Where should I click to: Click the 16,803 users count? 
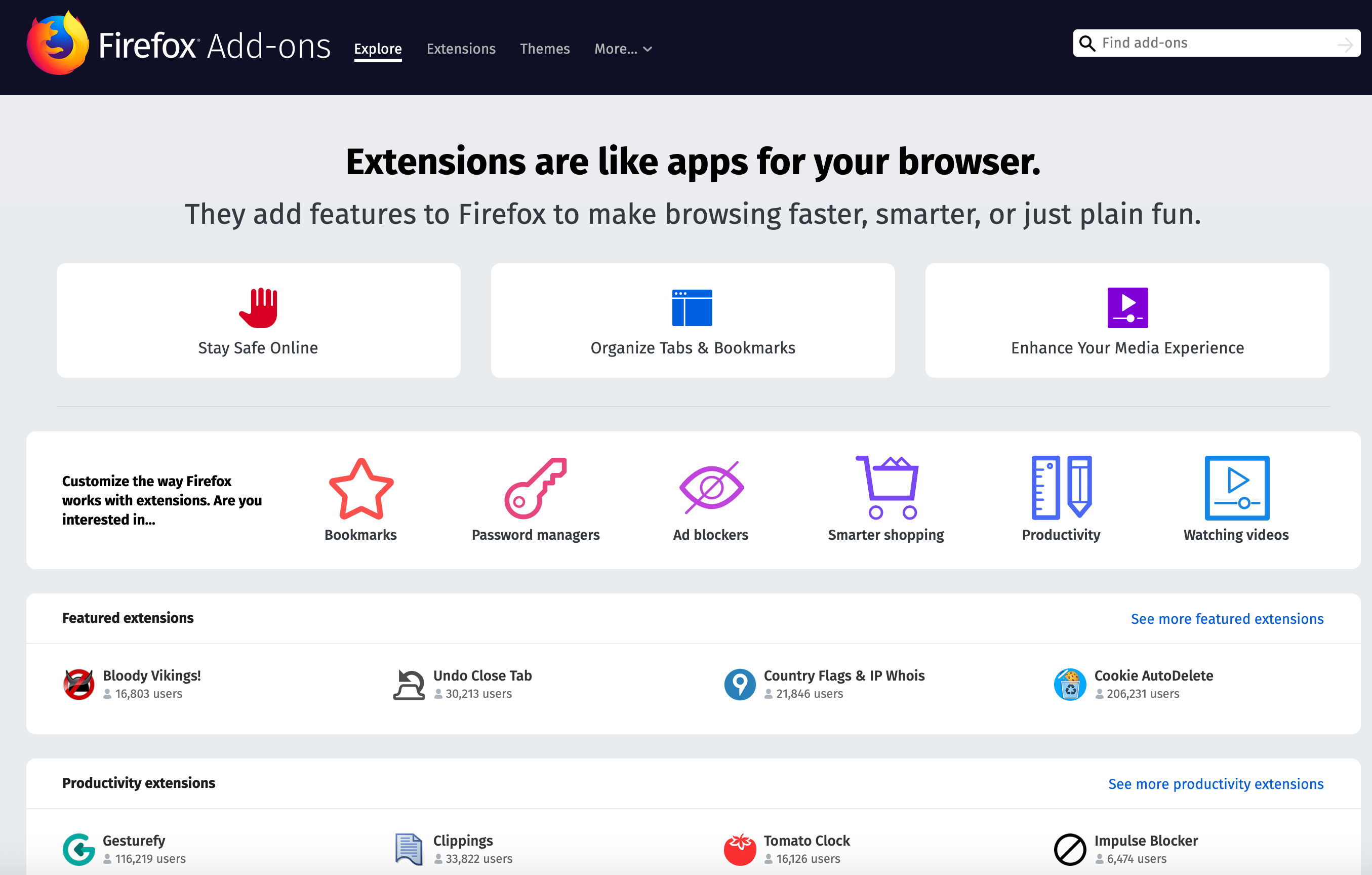tap(149, 694)
